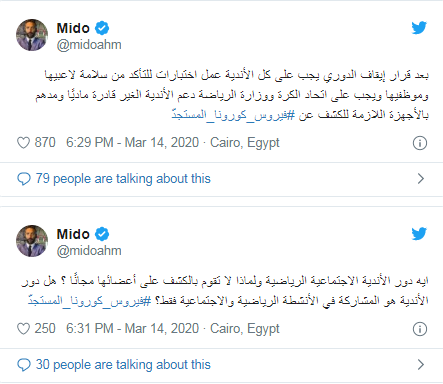Like the tweet with 250 likes
The height and width of the screenshot is (384, 443).
(23, 329)
